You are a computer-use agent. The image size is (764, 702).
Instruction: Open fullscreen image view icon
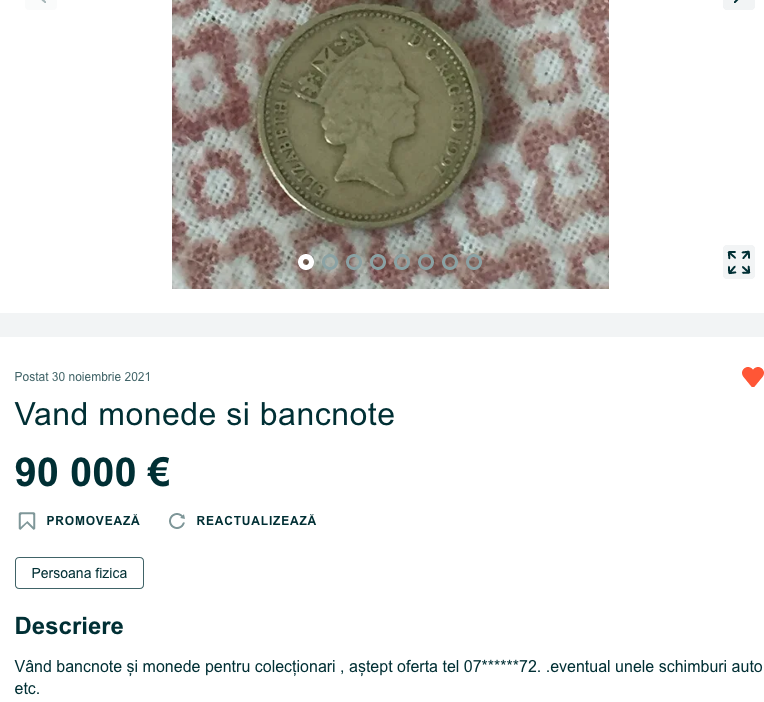[x=739, y=263]
